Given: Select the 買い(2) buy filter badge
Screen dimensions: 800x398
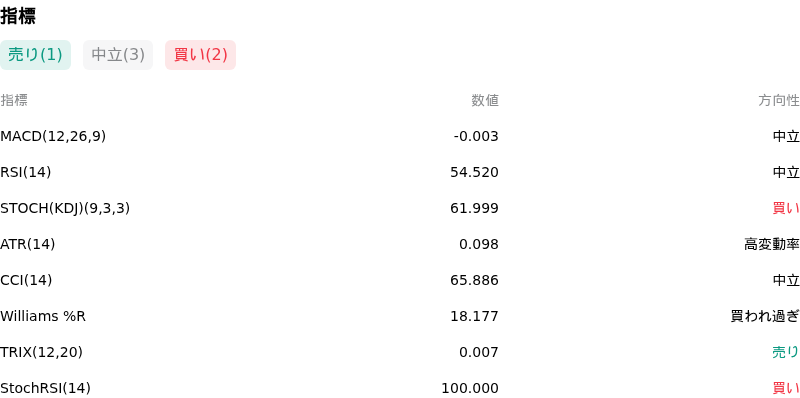Looking at the screenshot, I should pos(201,55).
